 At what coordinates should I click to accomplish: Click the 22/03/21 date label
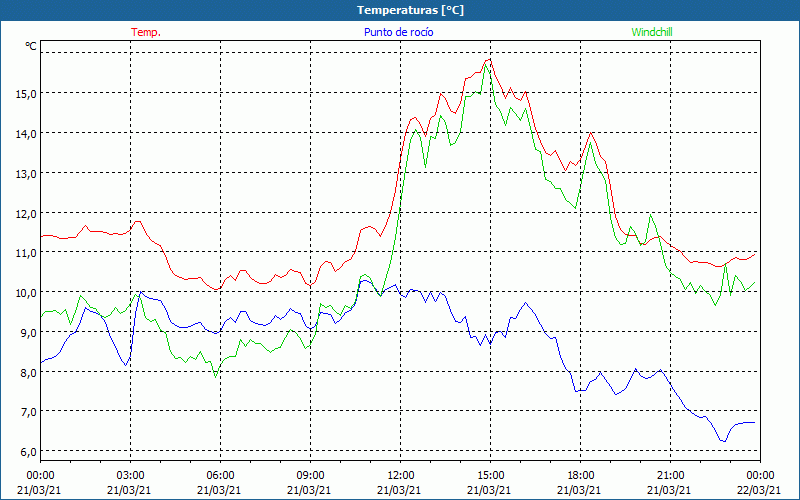coord(759,490)
